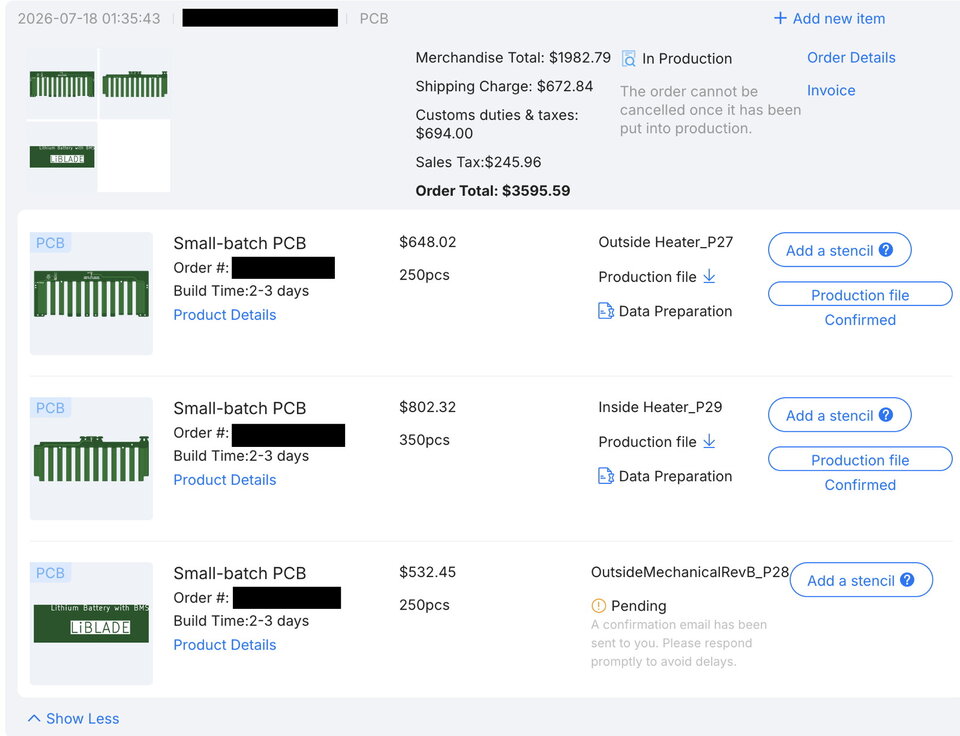The width and height of the screenshot is (960, 736).
Task: Click Inside Heater_P29 file name
Action: (x=660, y=407)
